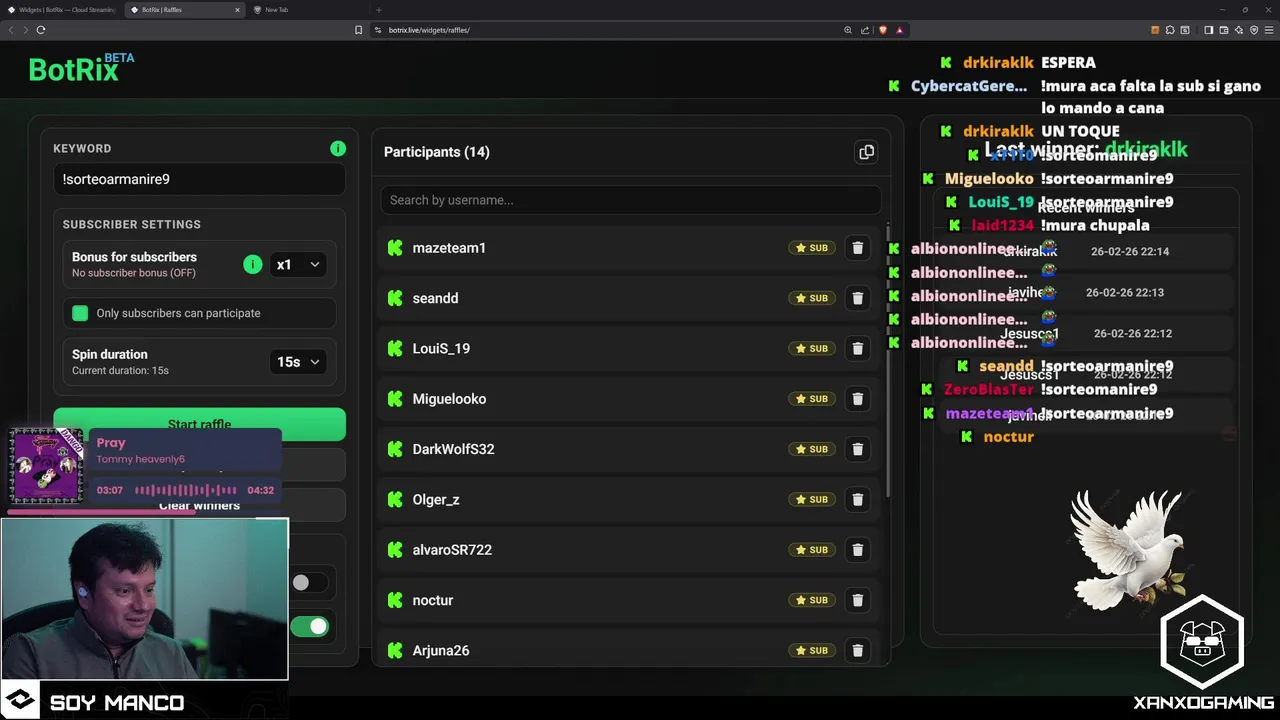The image size is (1280, 720).
Task: Click the keyword field !sorteoarmanire9
Action: pyautogui.click(x=200, y=179)
